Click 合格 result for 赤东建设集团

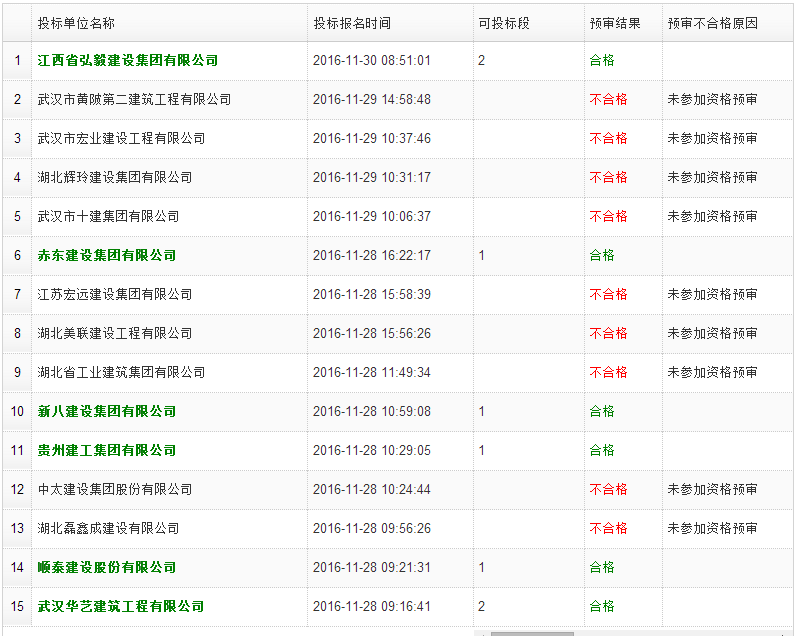tap(602, 256)
